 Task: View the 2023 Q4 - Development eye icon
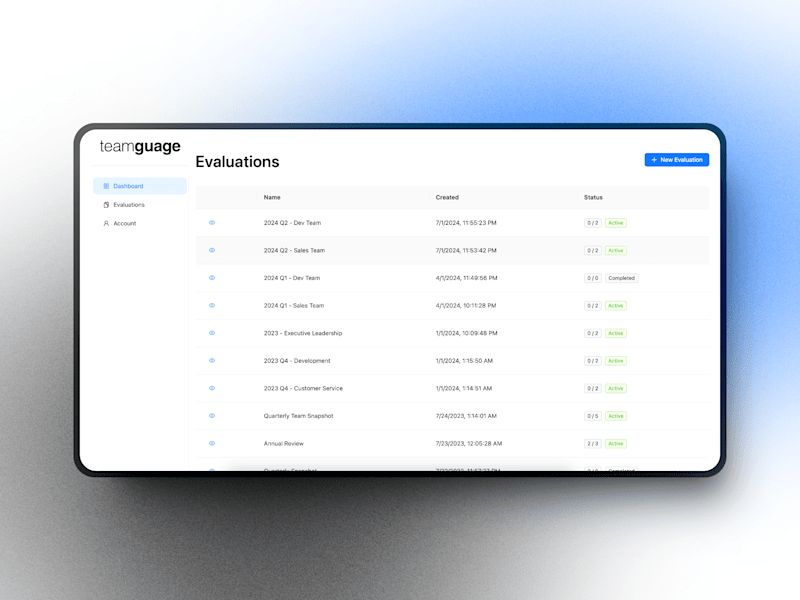212,360
